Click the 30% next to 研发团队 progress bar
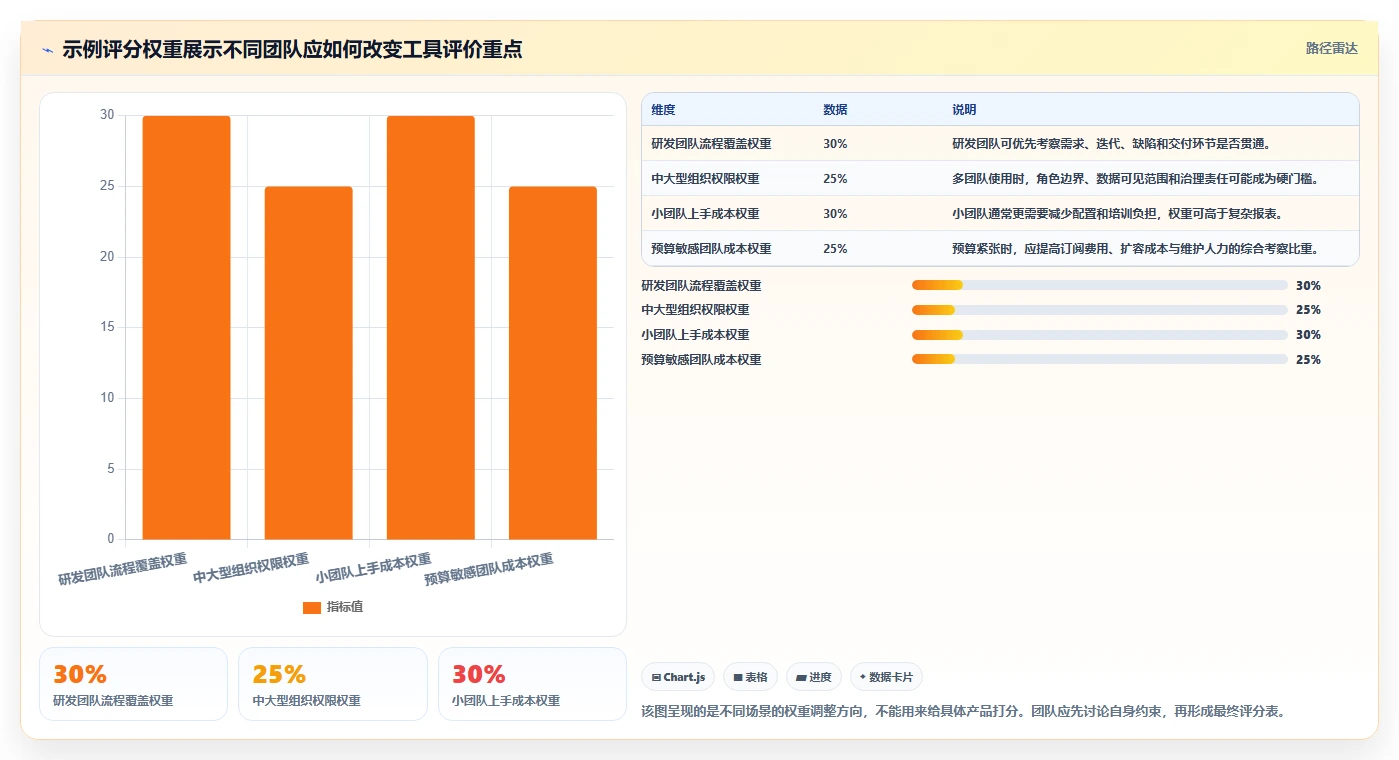Screen dimensions: 1399x760 click(x=1308, y=285)
